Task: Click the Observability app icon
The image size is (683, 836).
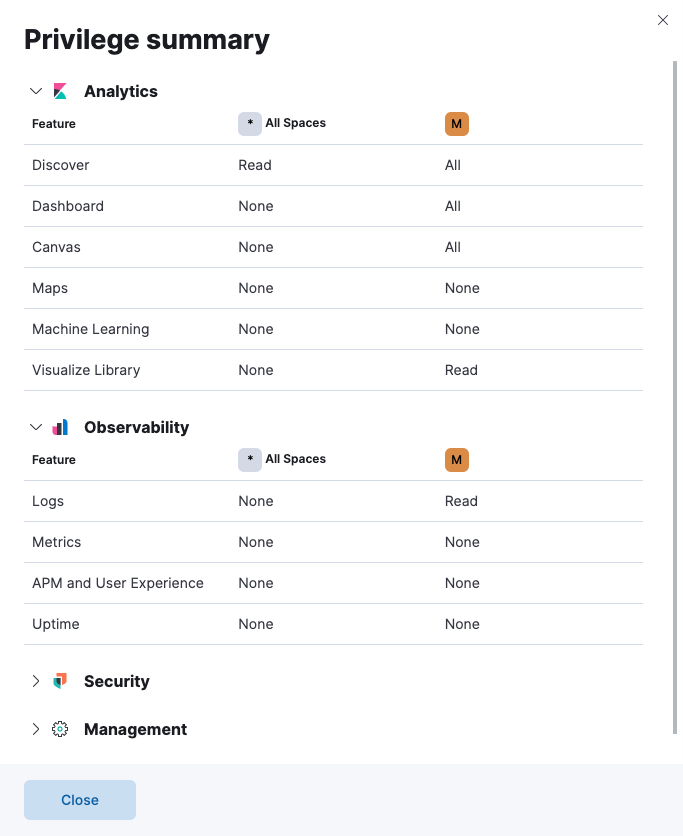Action: pos(60,427)
